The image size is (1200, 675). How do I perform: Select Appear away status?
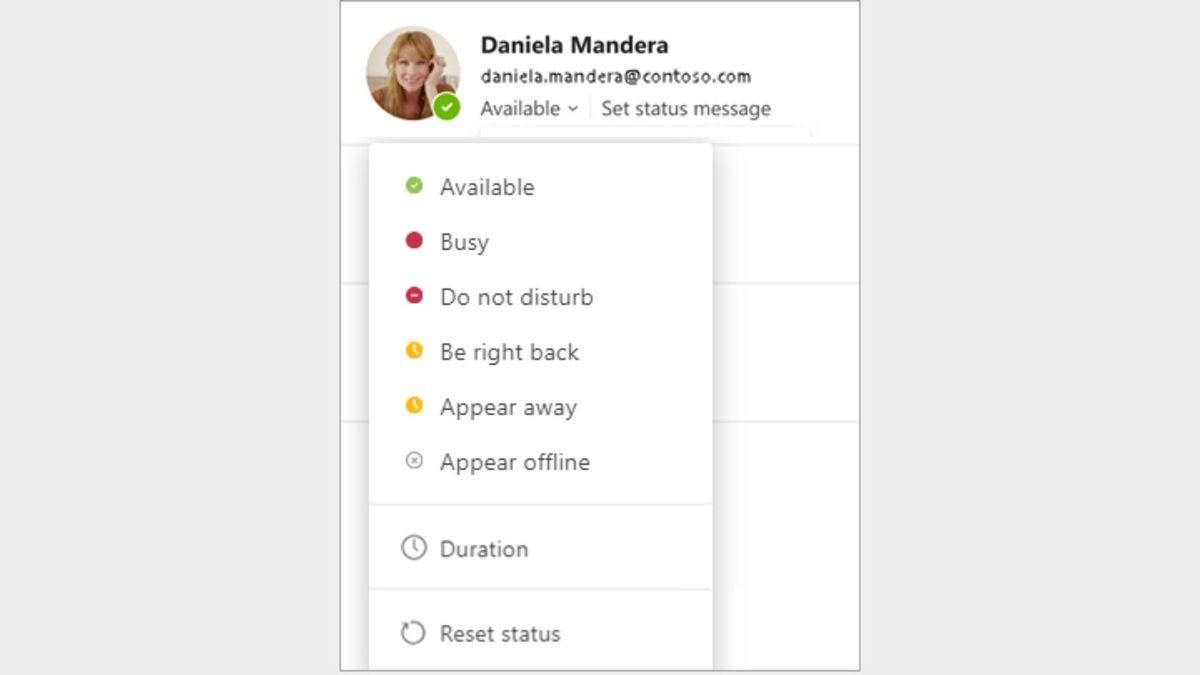[x=508, y=407]
